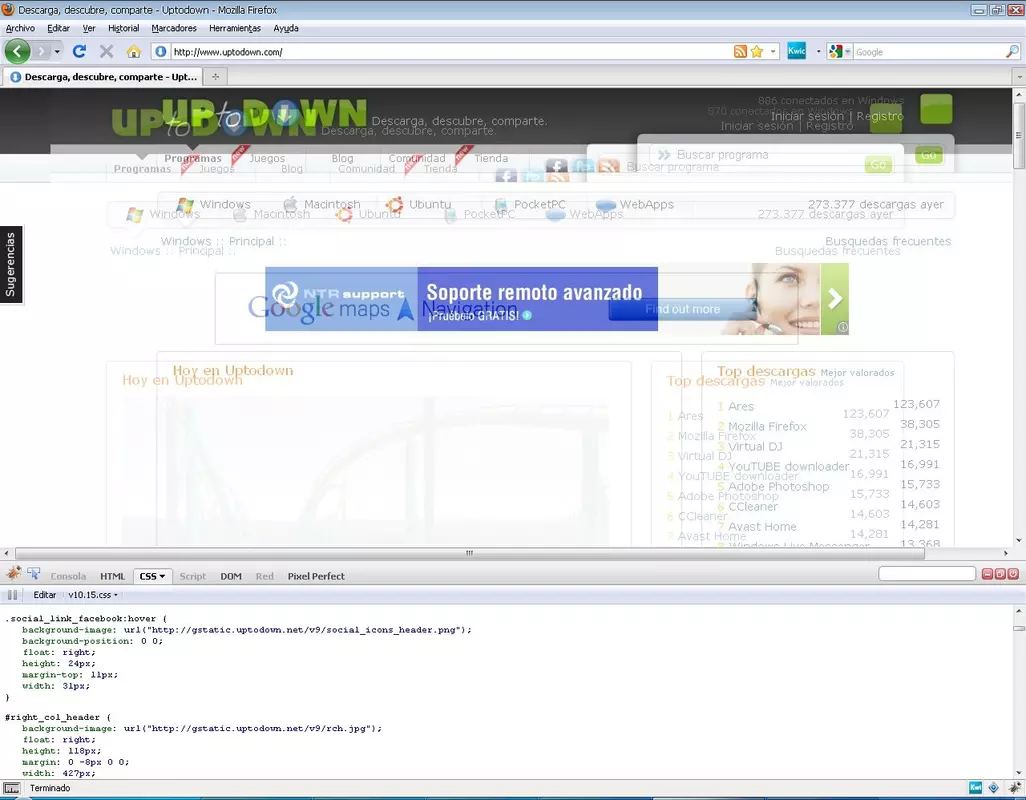Turn off Firebug with the power icon
The width and height of the screenshot is (1026, 800).
click(1014, 574)
